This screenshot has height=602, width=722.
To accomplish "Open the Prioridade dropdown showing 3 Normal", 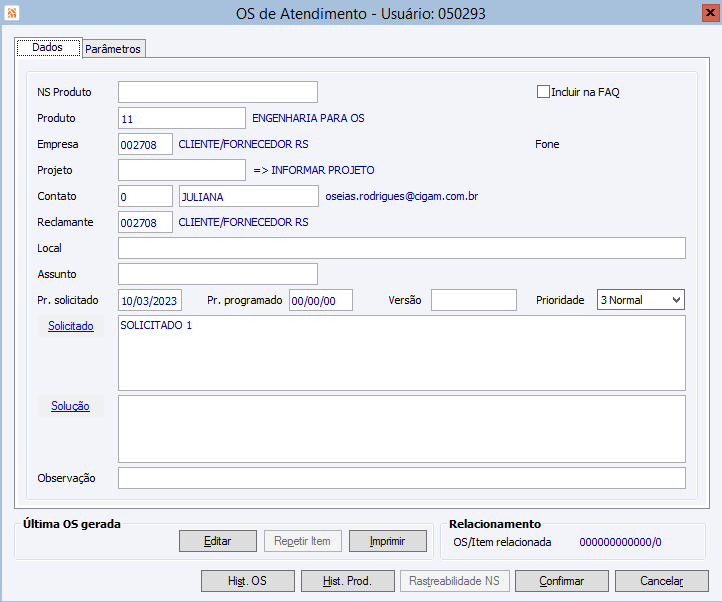I will (641, 300).
